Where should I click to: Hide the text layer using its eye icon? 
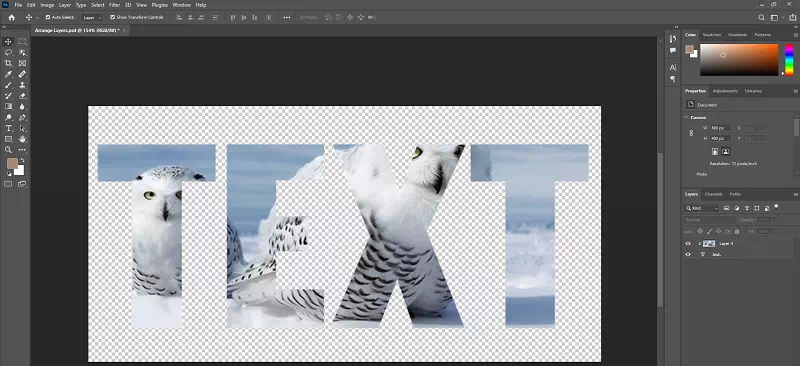688,254
